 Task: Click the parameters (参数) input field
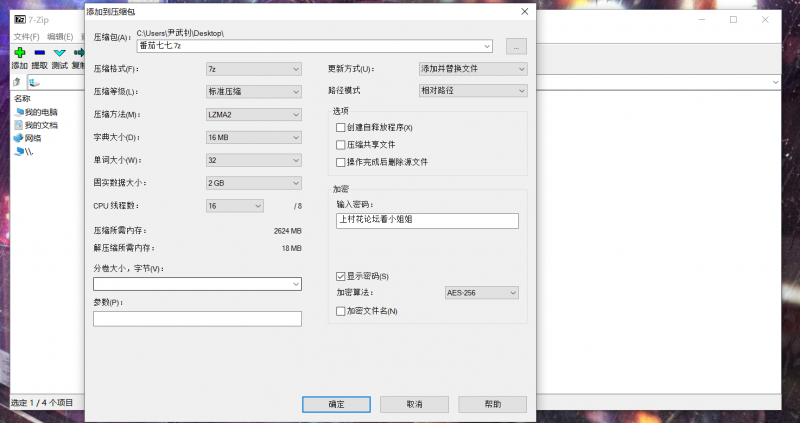coord(197,319)
